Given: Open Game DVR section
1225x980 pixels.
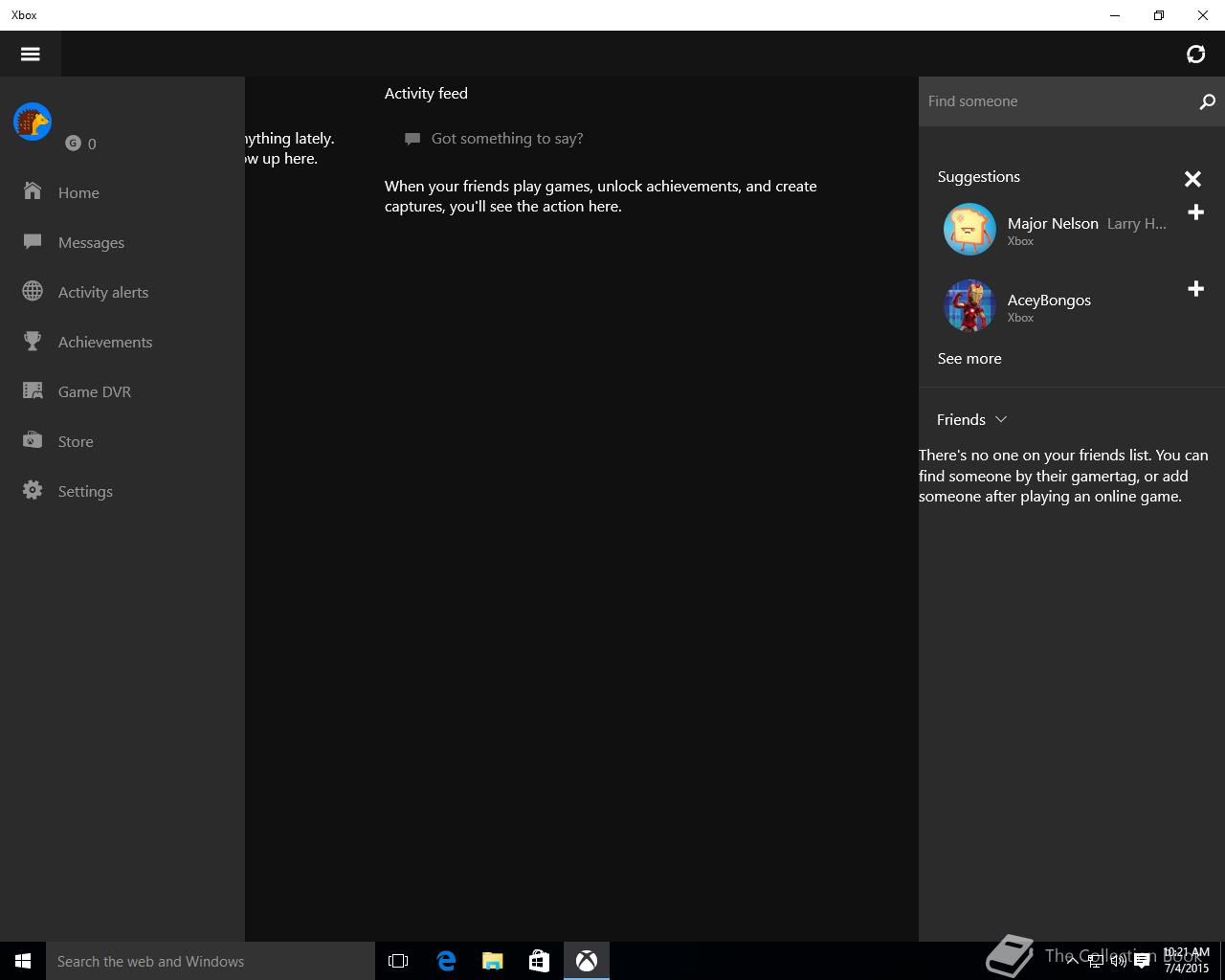Looking at the screenshot, I should click(122, 391).
